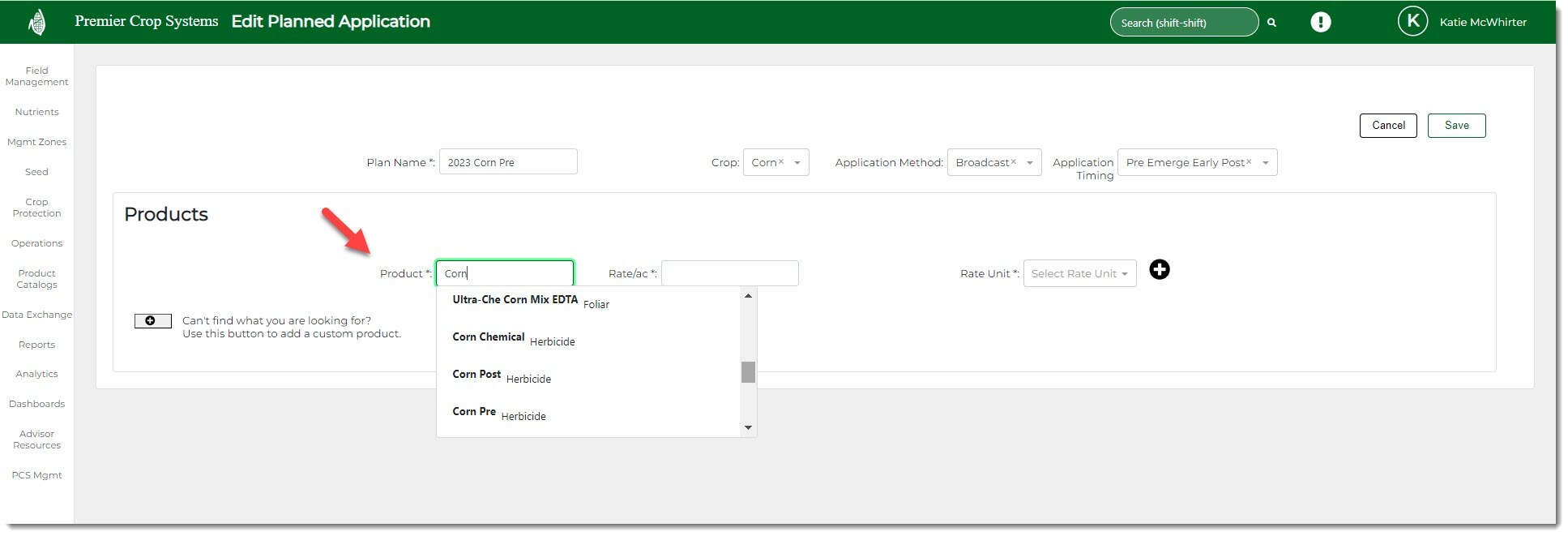Click the Cancel button
1568x536 pixels.
pyautogui.click(x=1387, y=126)
